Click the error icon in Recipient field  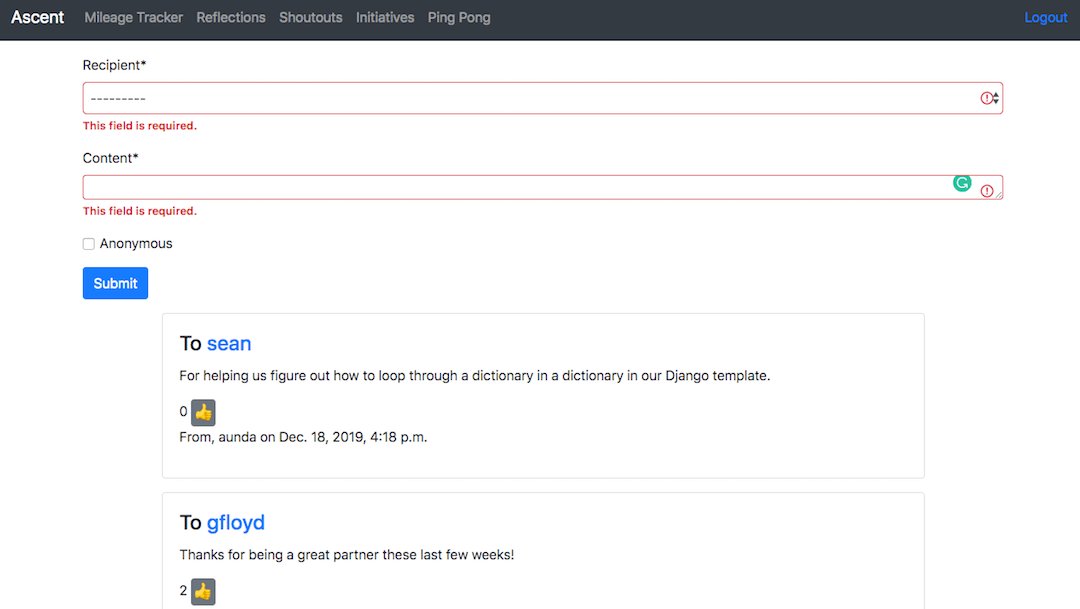(986, 99)
